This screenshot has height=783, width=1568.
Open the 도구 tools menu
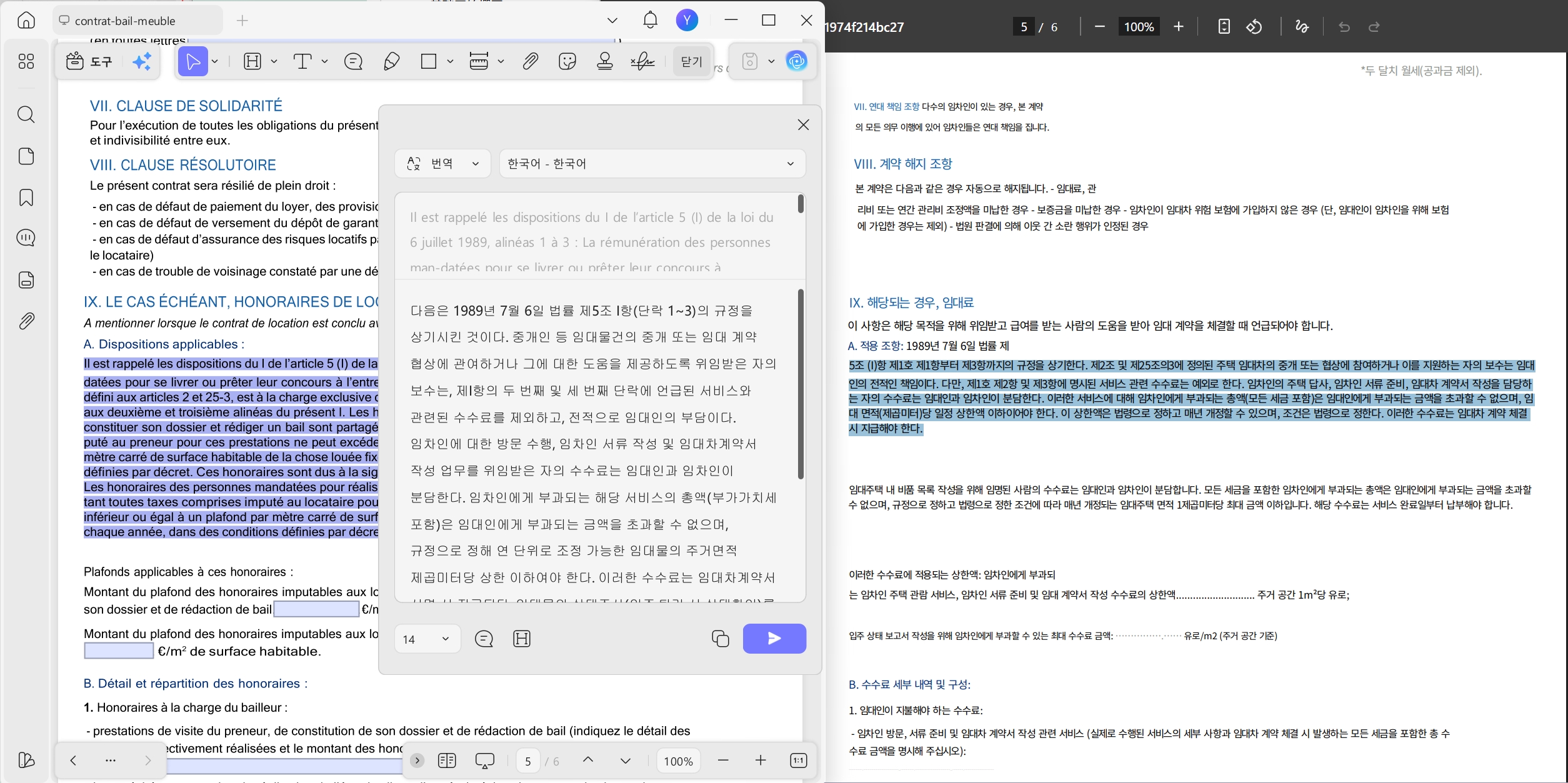(x=89, y=61)
